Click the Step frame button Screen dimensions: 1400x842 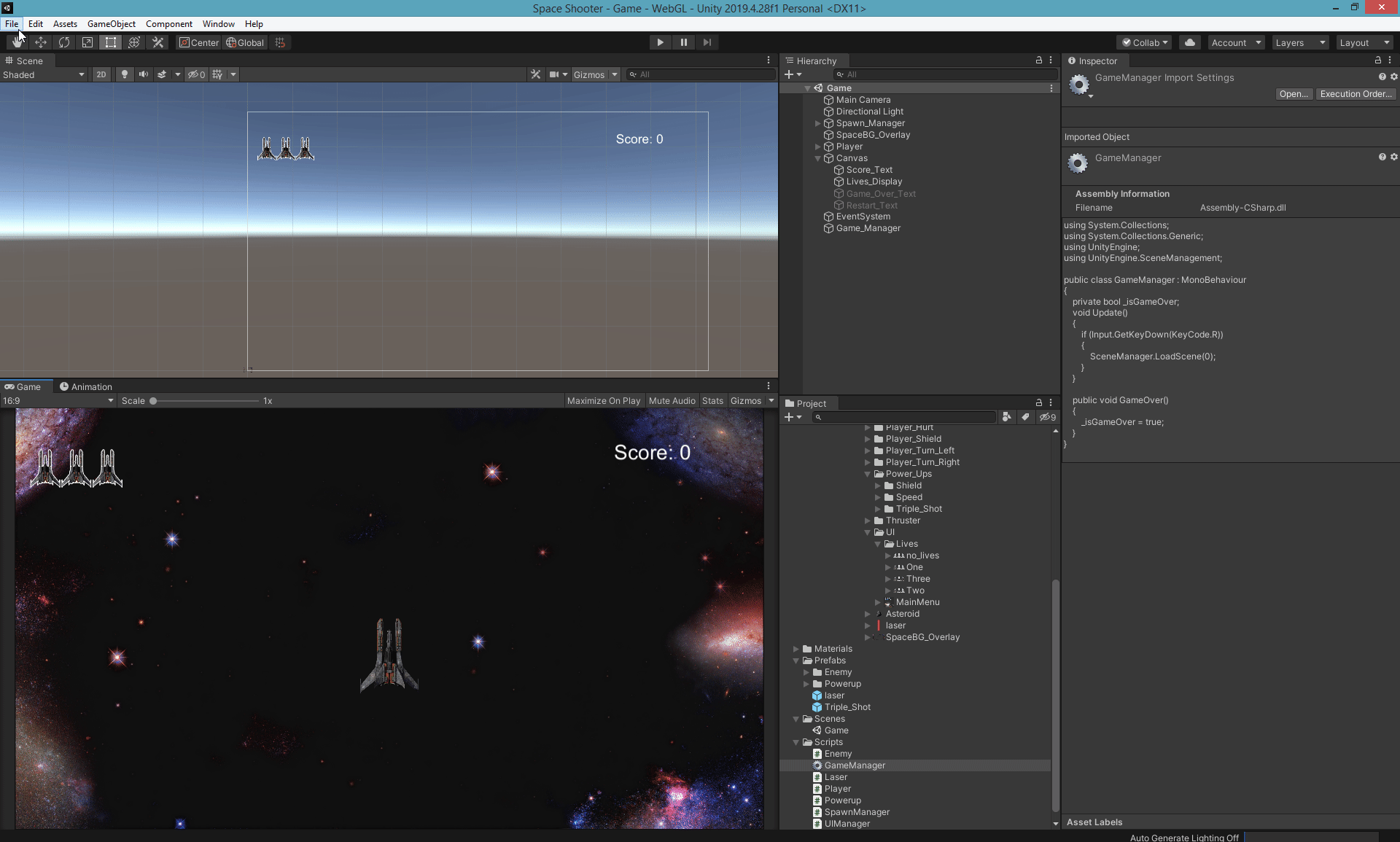pyautogui.click(x=707, y=42)
